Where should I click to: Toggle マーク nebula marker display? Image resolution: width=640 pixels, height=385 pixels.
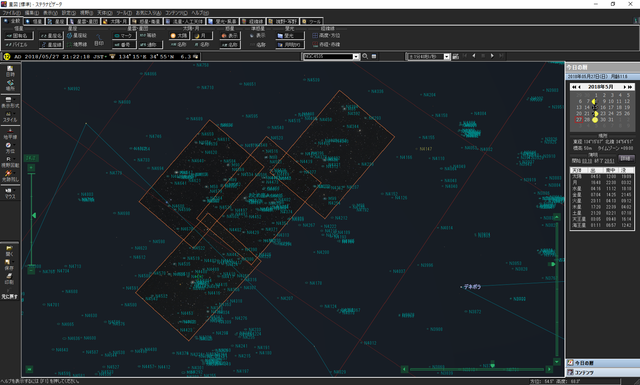(x=124, y=36)
